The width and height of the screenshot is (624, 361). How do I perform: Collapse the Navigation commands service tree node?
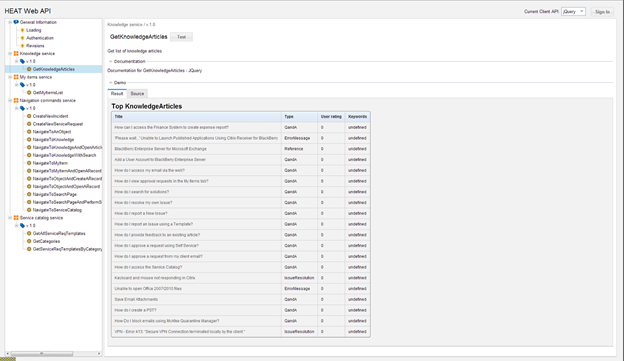(x=10, y=100)
